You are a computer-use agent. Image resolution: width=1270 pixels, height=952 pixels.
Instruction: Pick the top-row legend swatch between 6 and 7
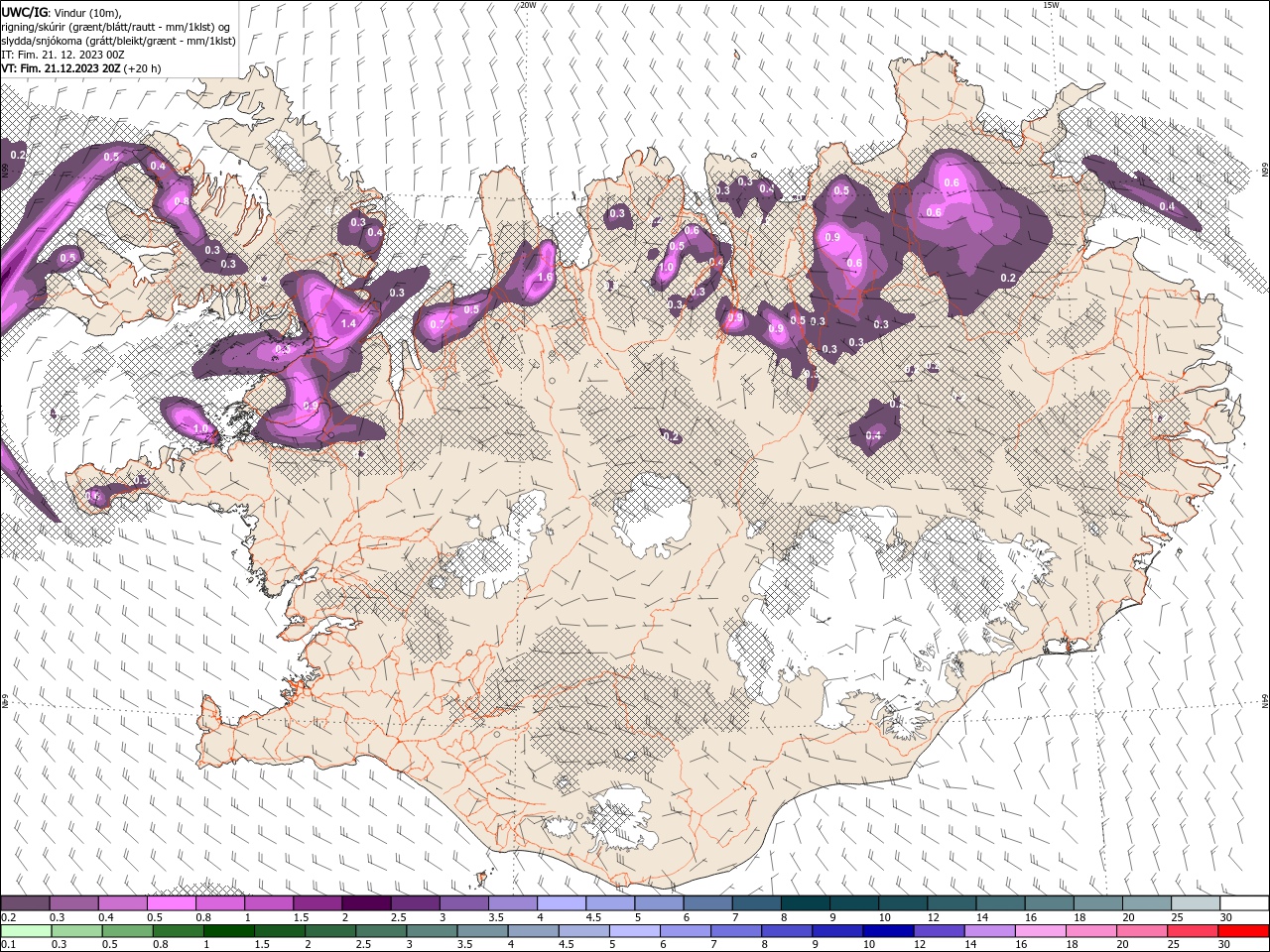click(708, 903)
